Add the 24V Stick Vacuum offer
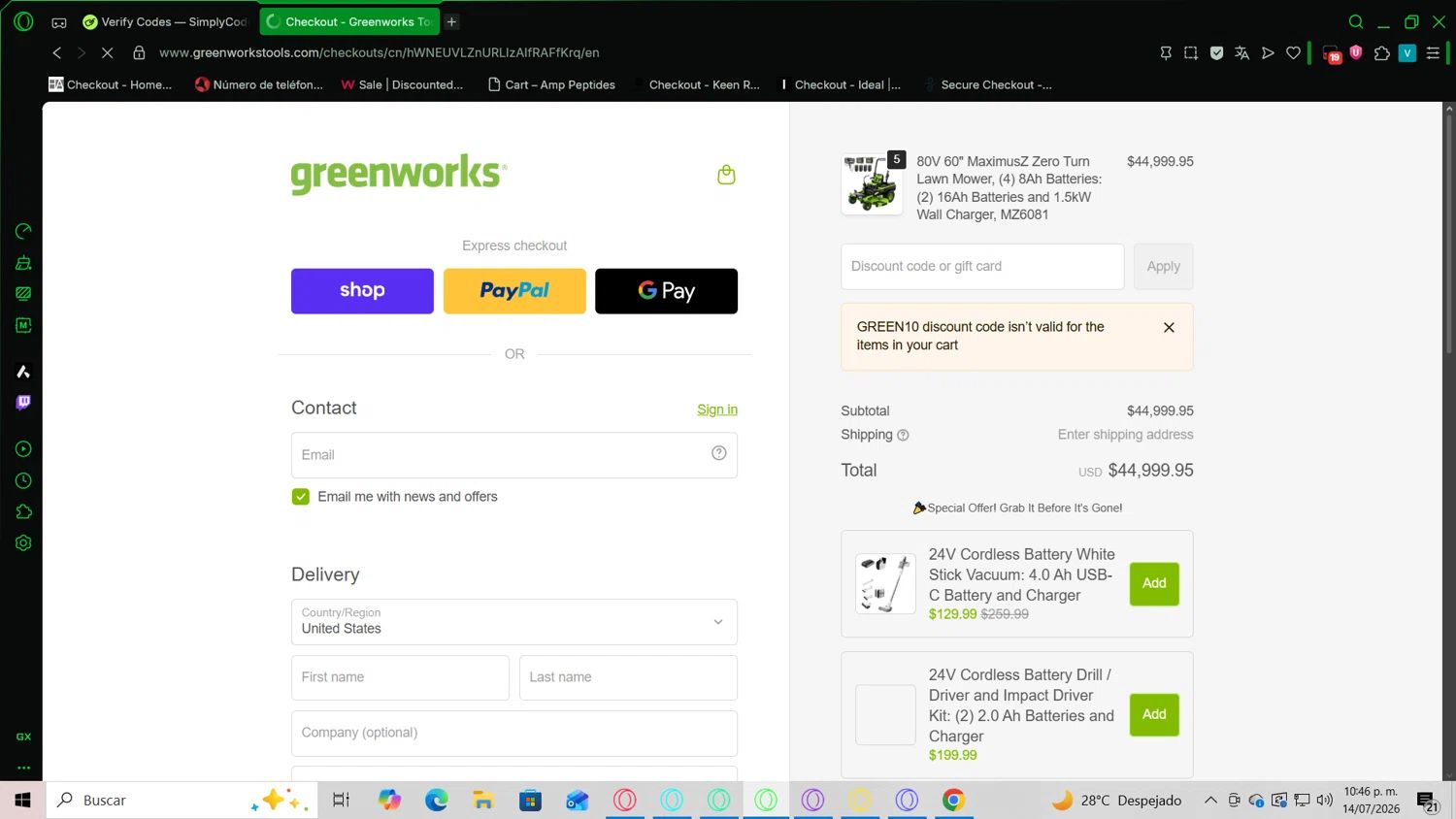The image size is (1456, 819). click(1154, 583)
